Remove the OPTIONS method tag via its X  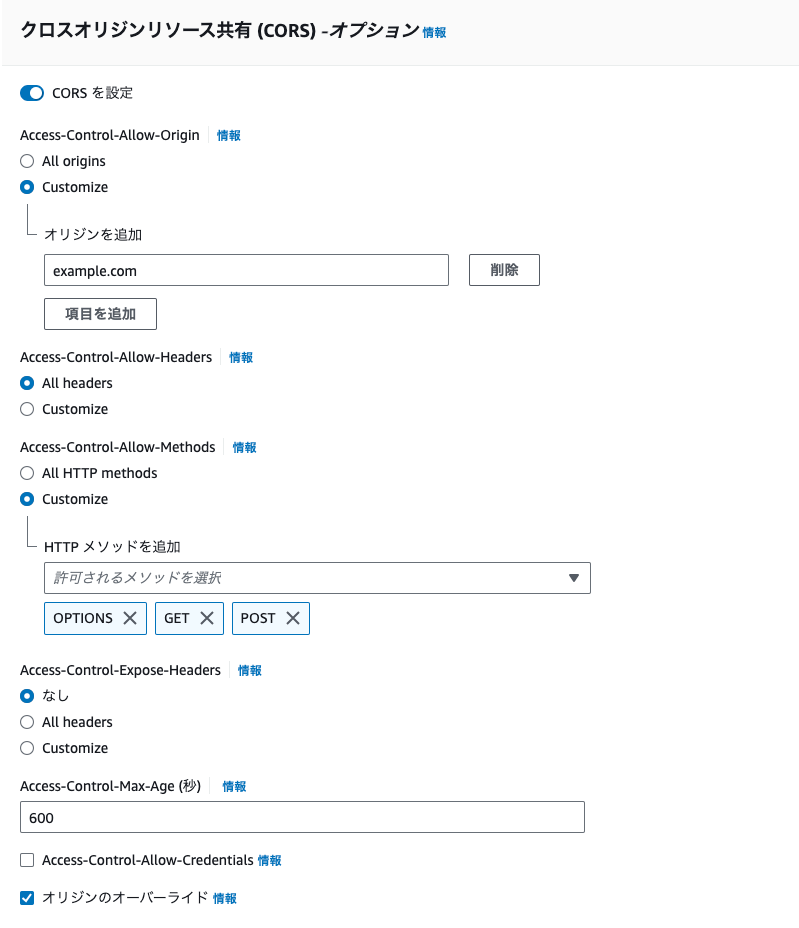130,618
